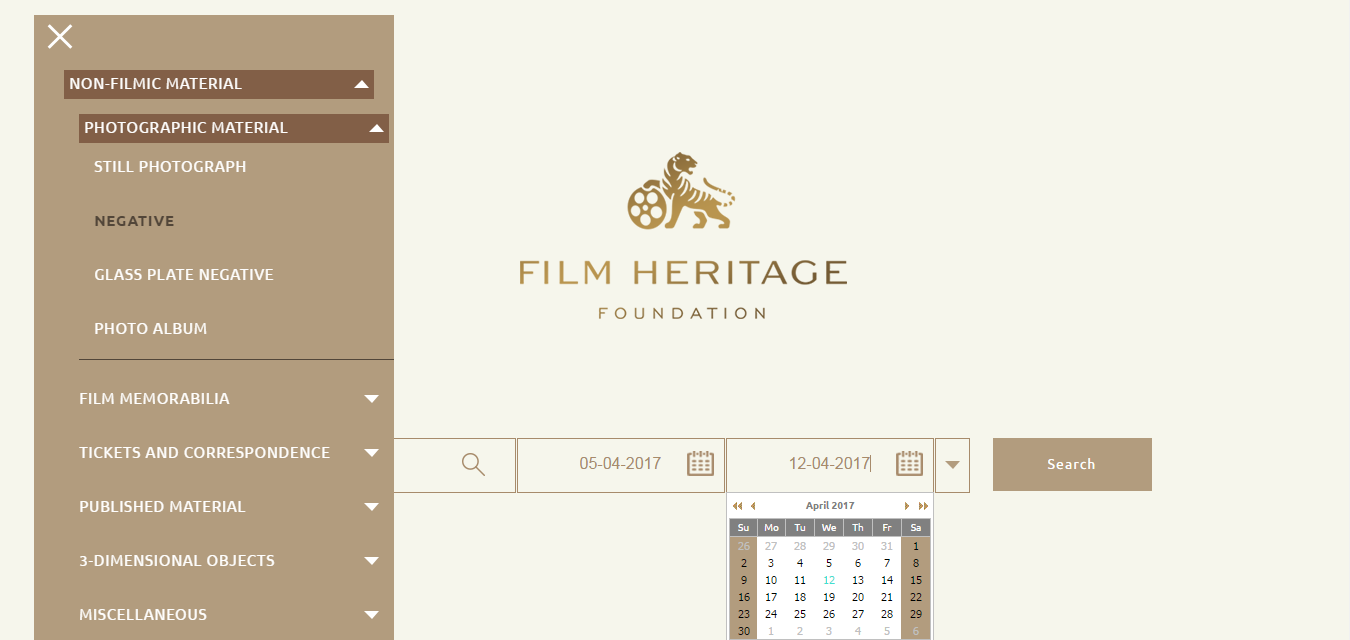Image resolution: width=1350 pixels, height=640 pixels.
Task: Choose April 24 in the date picker
Action: pos(771,614)
